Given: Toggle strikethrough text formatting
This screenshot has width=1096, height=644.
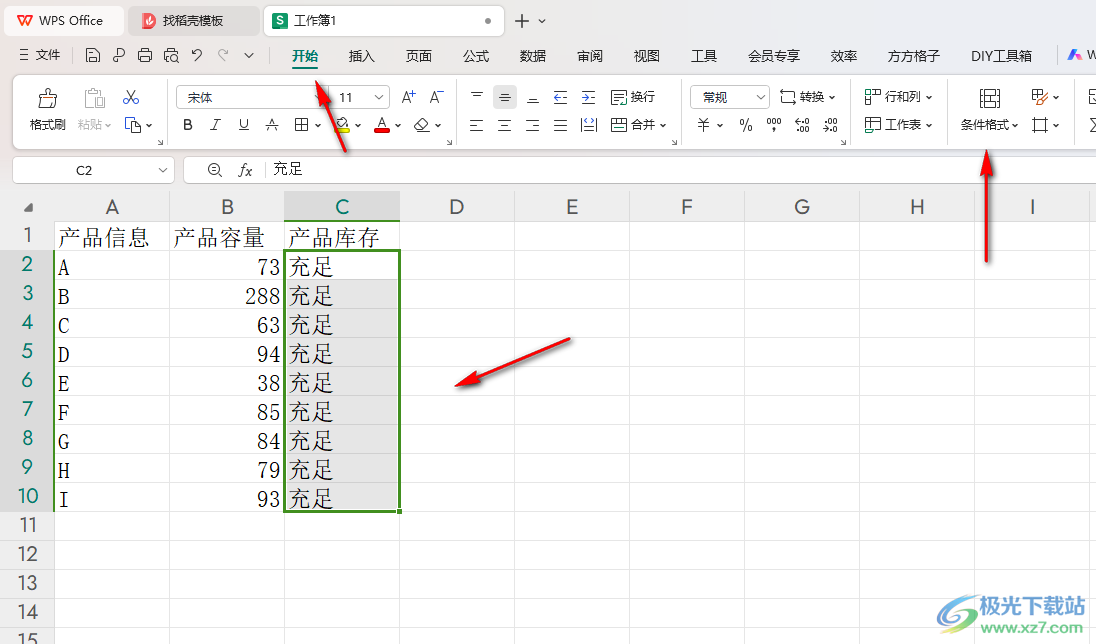Looking at the screenshot, I should pyautogui.click(x=272, y=125).
